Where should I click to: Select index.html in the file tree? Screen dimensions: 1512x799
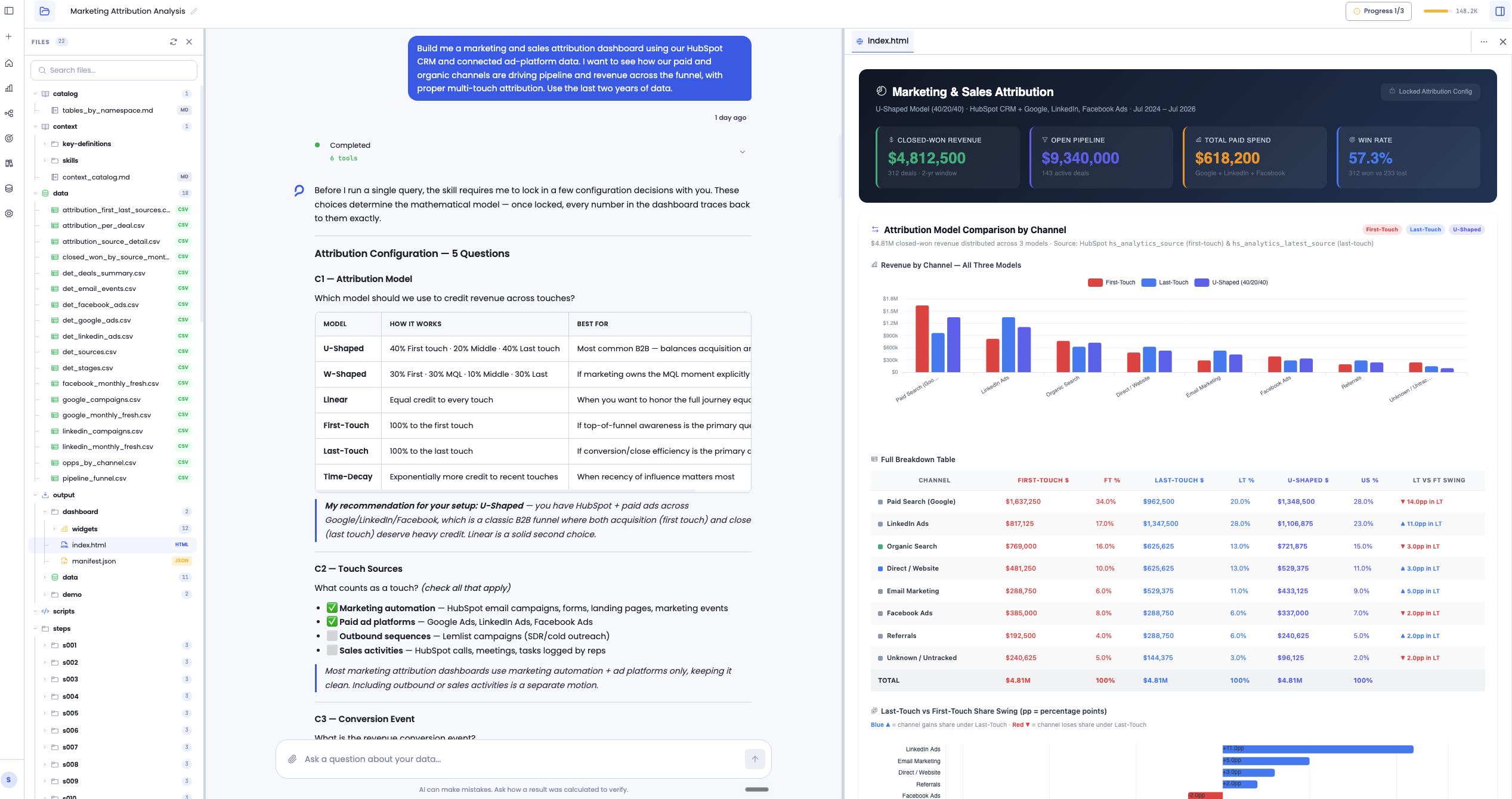pos(112,545)
